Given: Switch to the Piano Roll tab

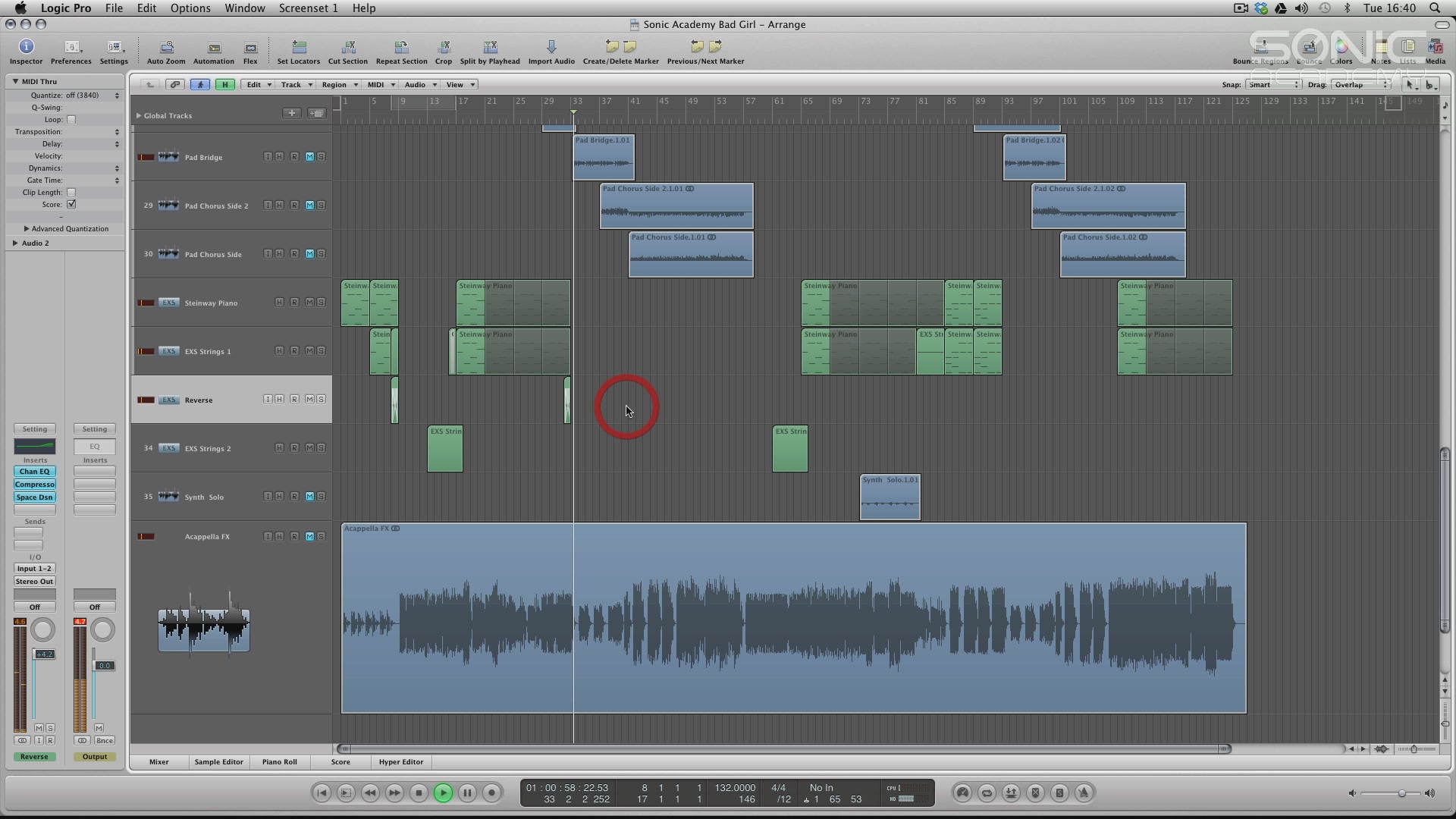Looking at the screenshot, I should point(280,762).
